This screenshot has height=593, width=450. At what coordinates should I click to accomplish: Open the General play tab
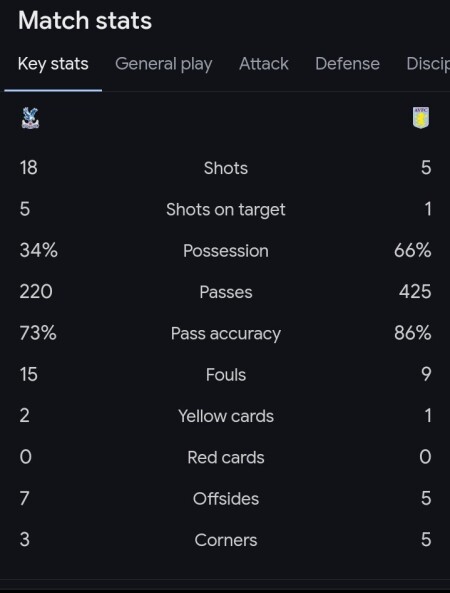tap(164, 64)
